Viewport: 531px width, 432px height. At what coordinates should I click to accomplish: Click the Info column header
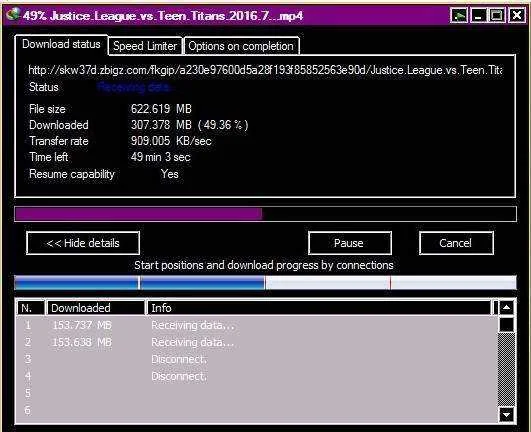pyautogui.click(x=319, y=308)
